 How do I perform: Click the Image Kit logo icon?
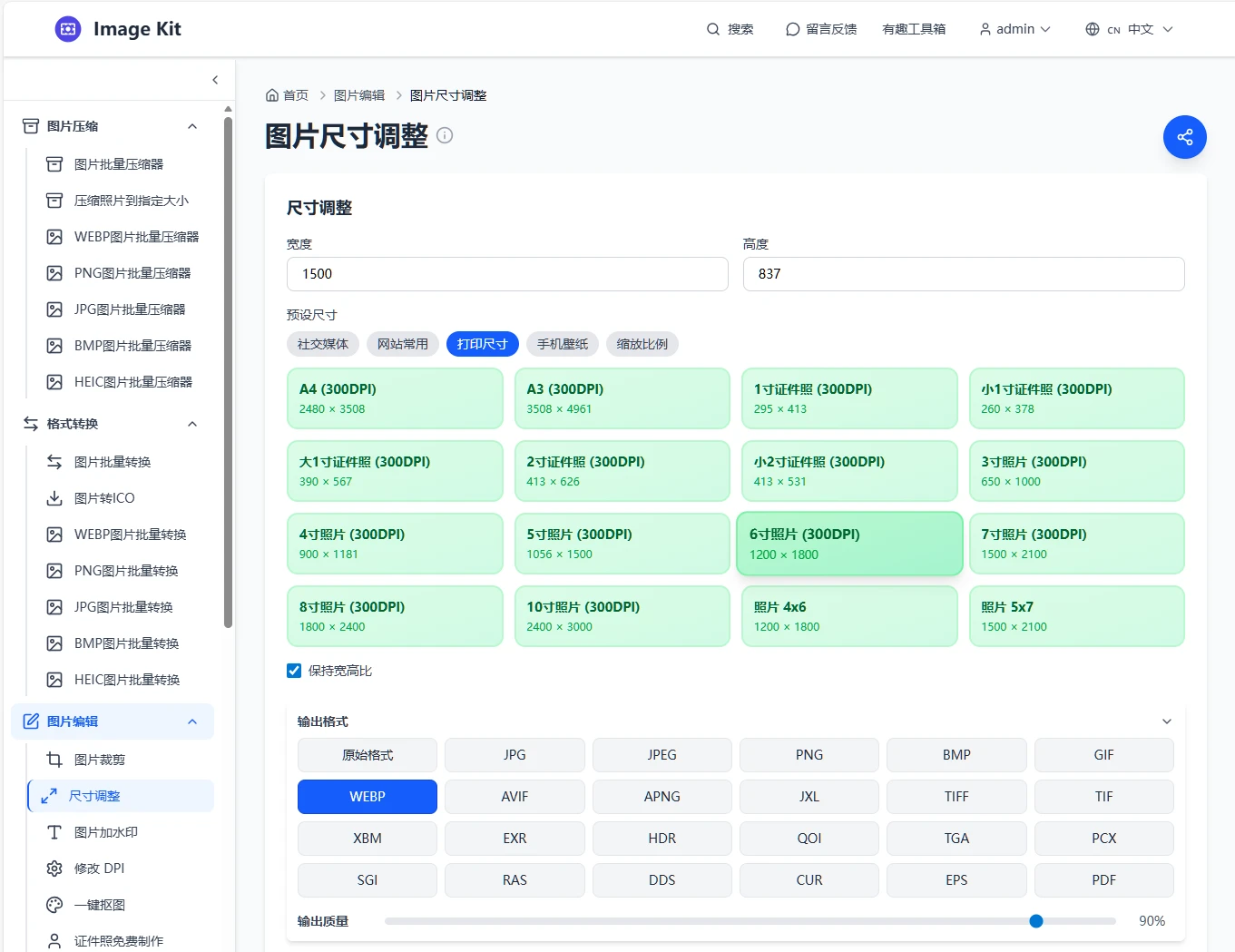pos(68,29)
